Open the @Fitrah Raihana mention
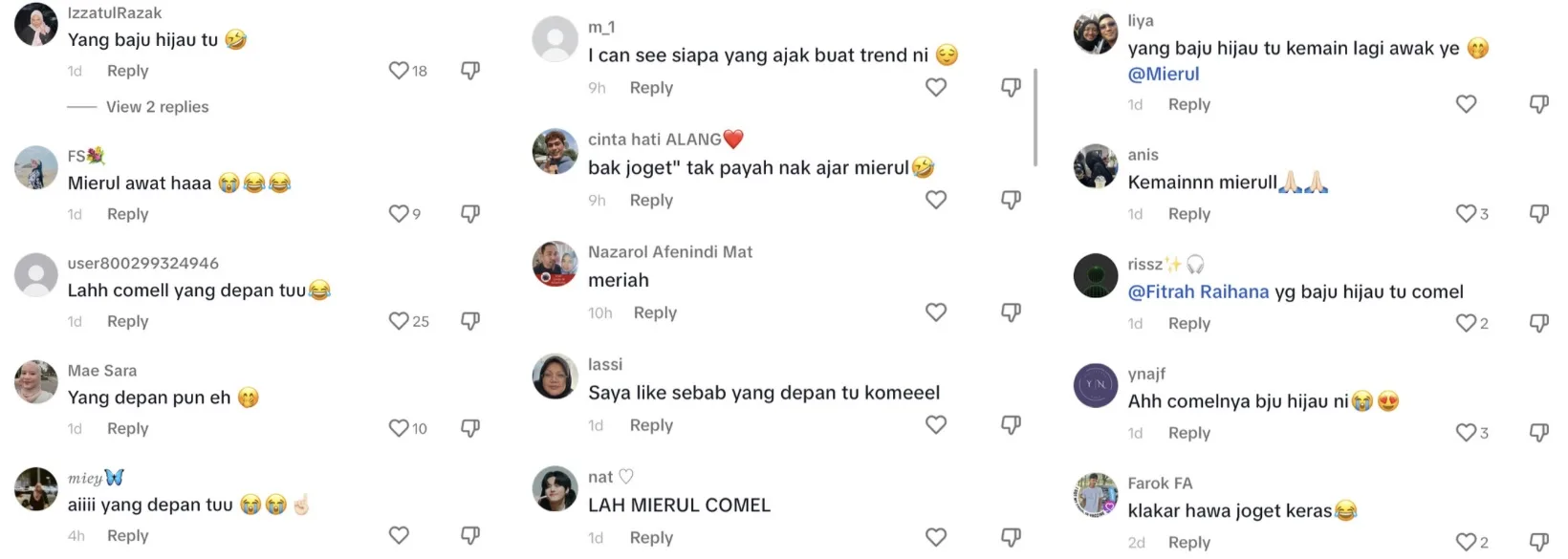 click(x=1198, y=292)
